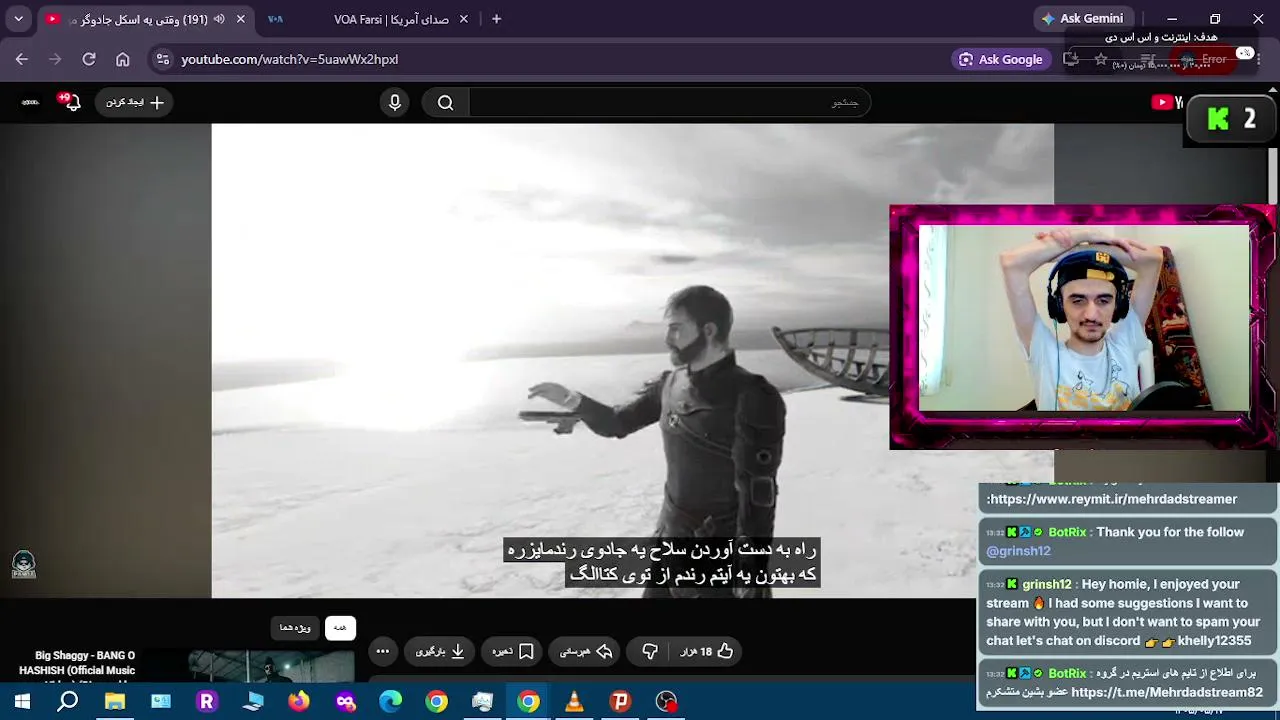Open the tab search dropdown arrow
Image resolution: width=1280 pixels, height=720 pixels.
coord(18,19)
